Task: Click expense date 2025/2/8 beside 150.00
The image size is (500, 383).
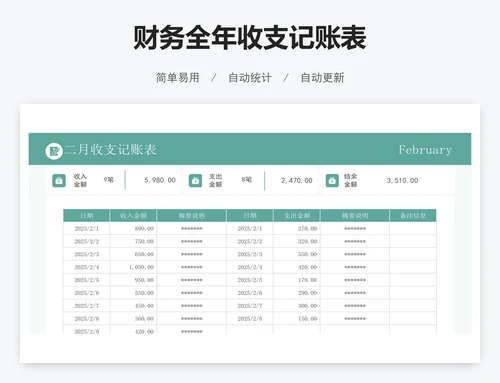Action: 250,319
